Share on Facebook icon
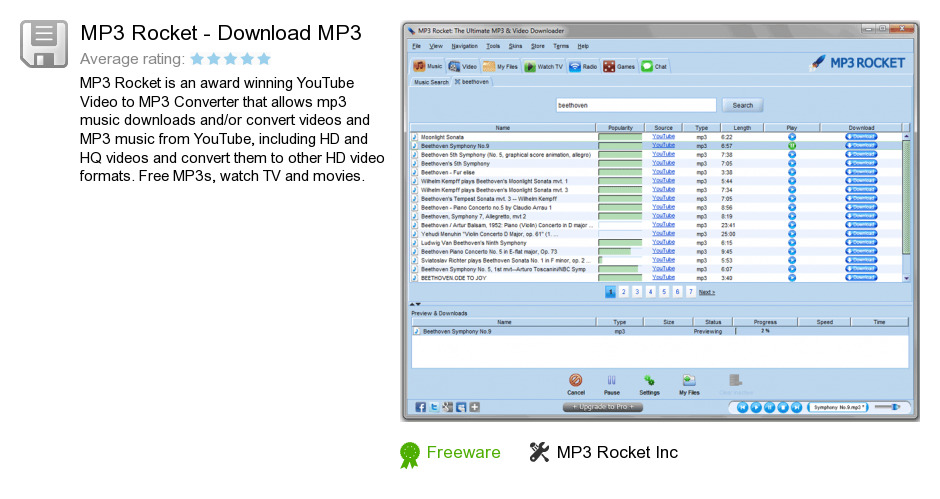This screenshot has height=499, width=940. pos(421,407)
